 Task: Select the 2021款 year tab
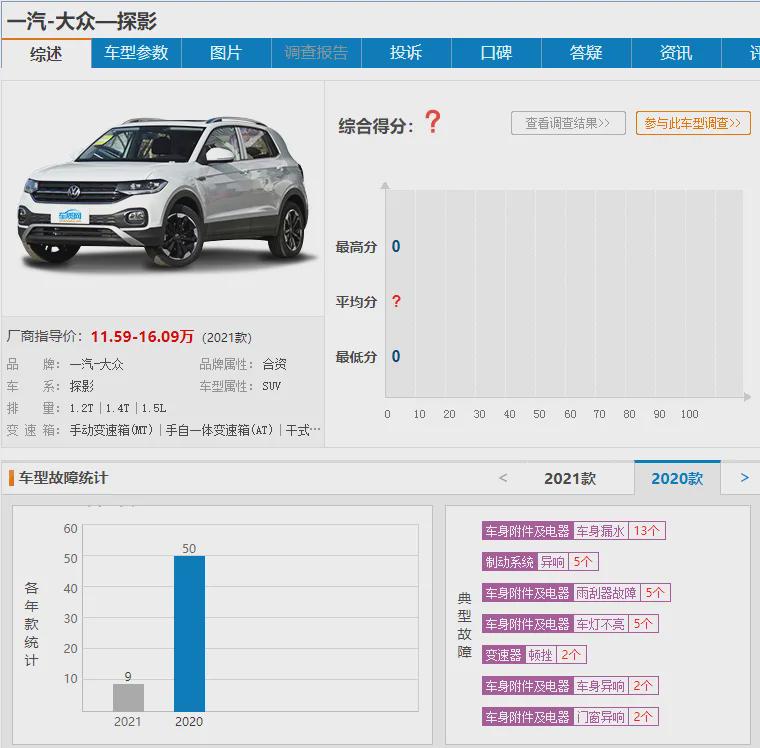[570, 478]
